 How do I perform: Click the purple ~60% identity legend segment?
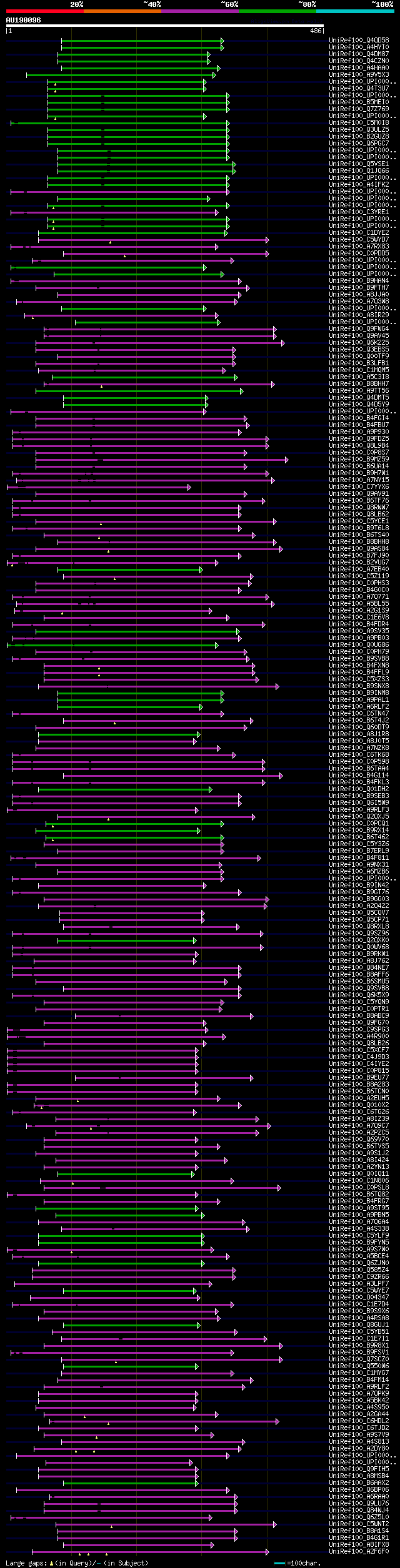point(200,11)
